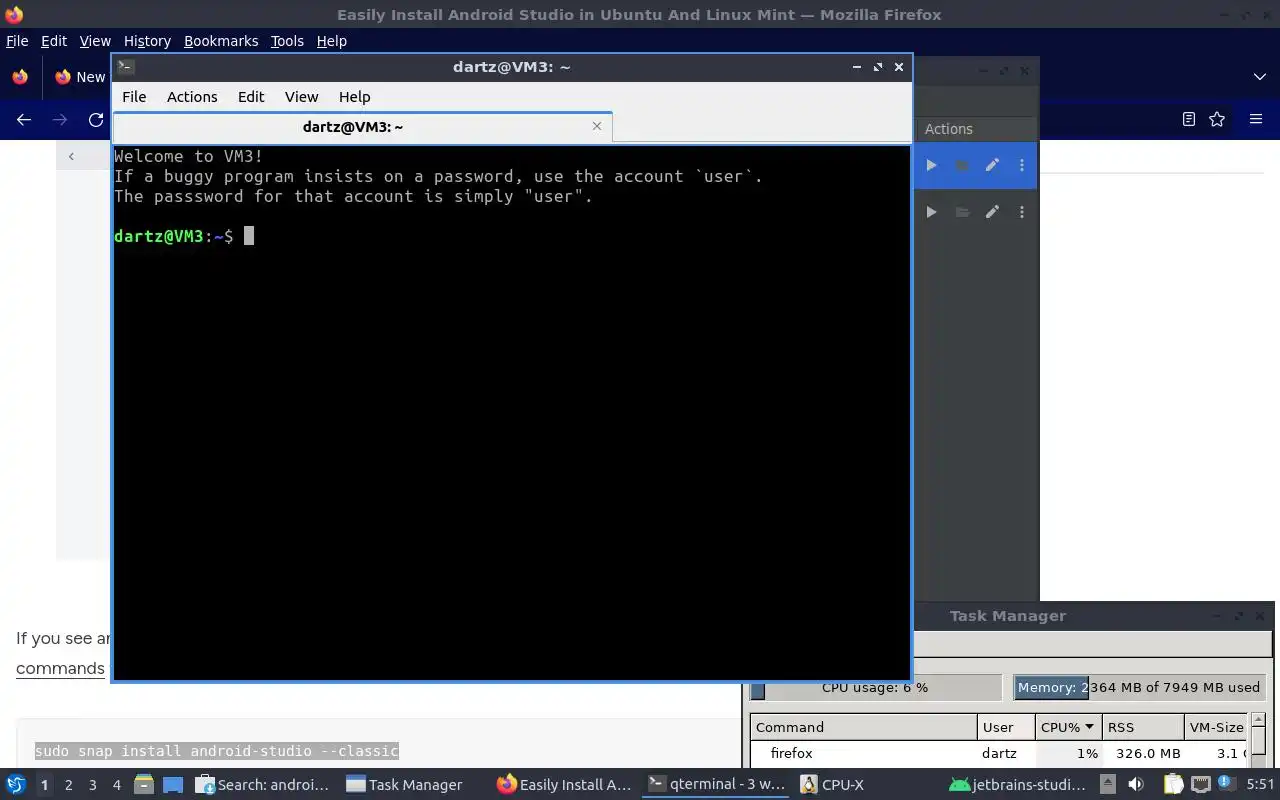Open Firefox's Tools menu
The height and width of the screenshot is (800, 1280).
click(x=287, y=41)
